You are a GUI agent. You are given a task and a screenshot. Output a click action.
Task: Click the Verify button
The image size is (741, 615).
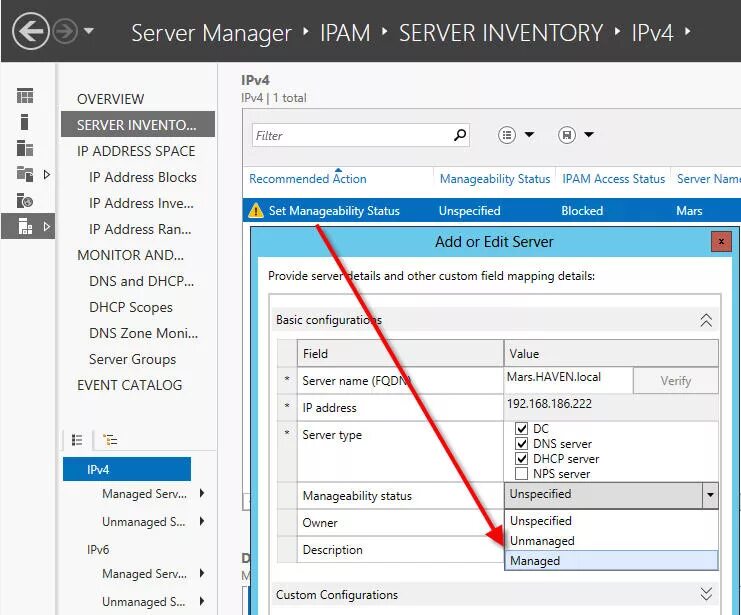675,381
